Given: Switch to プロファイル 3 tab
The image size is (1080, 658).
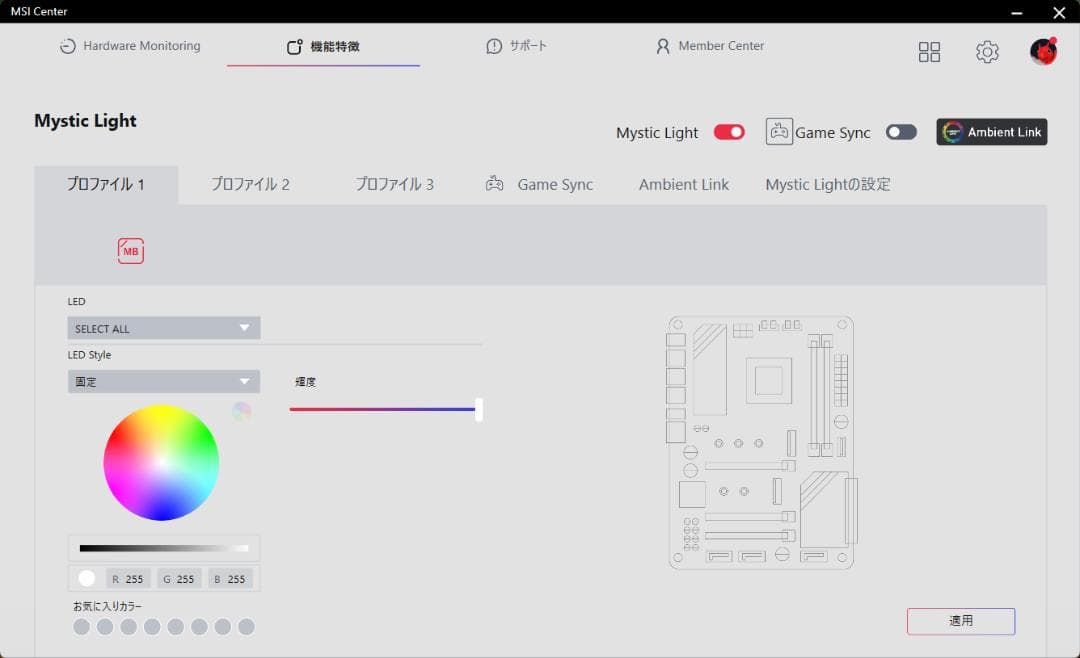Looking at the screenshot, I should click(394, 184).
